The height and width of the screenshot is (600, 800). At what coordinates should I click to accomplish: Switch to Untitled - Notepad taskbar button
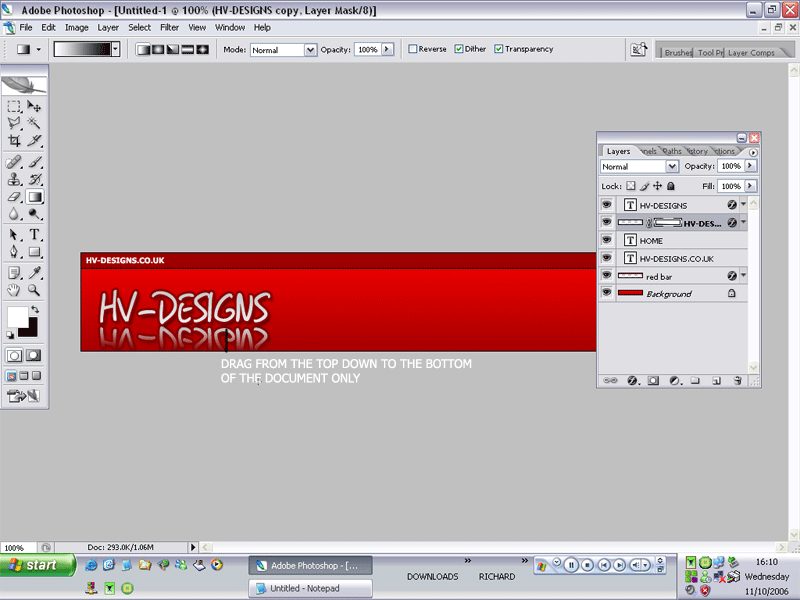[310, 588]
